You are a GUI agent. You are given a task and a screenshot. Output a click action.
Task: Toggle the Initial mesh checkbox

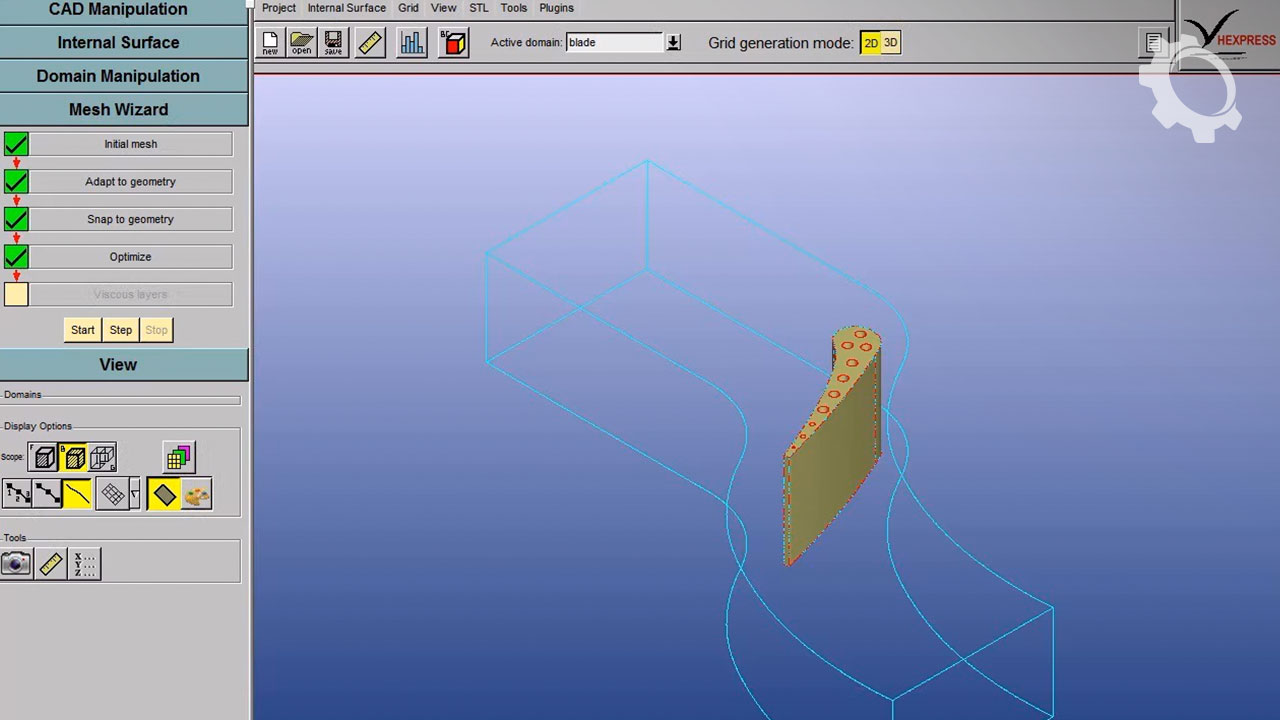(16, 144)
